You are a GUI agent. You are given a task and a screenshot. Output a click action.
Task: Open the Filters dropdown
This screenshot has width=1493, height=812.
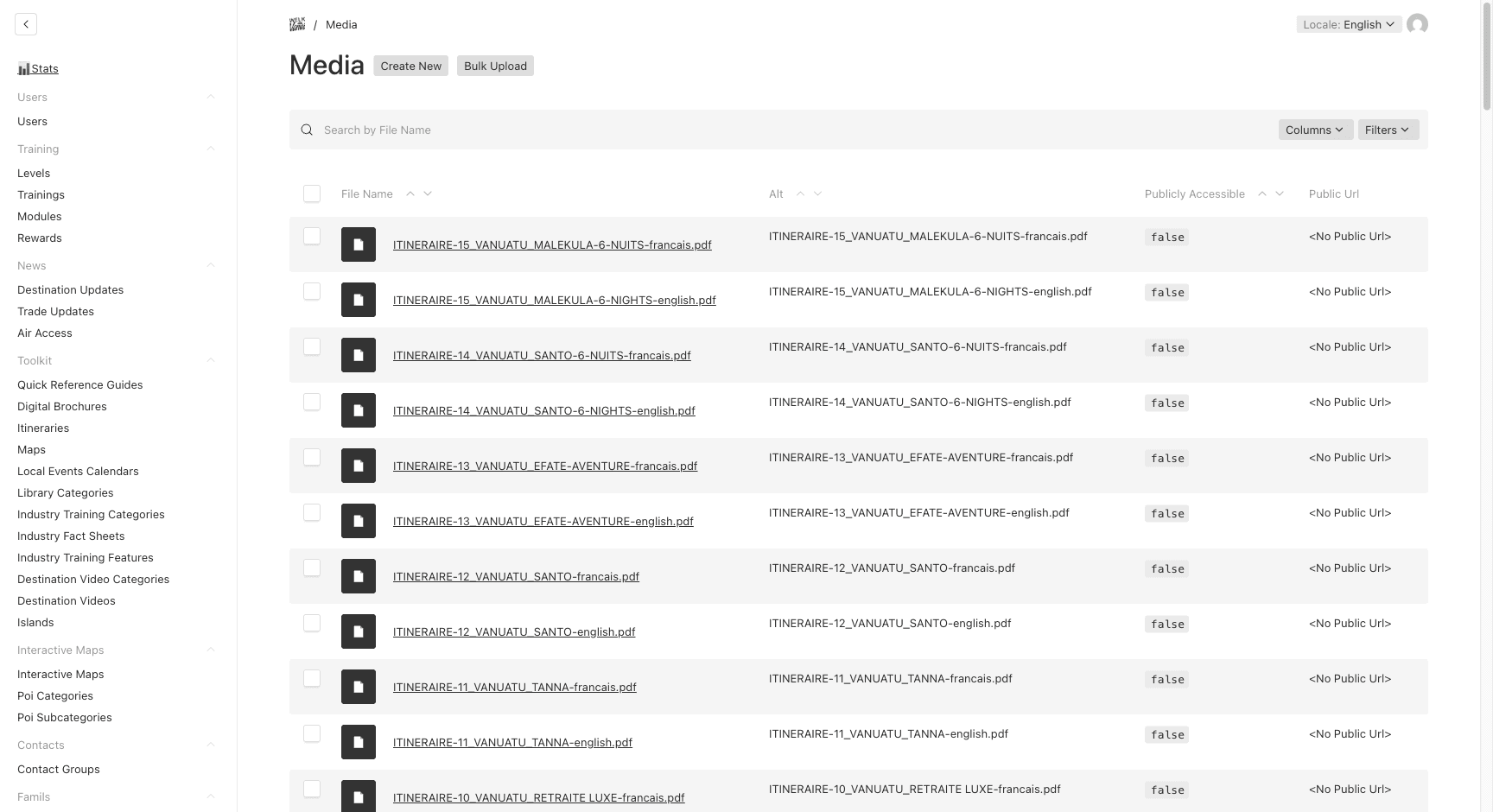click(1388, 130)
